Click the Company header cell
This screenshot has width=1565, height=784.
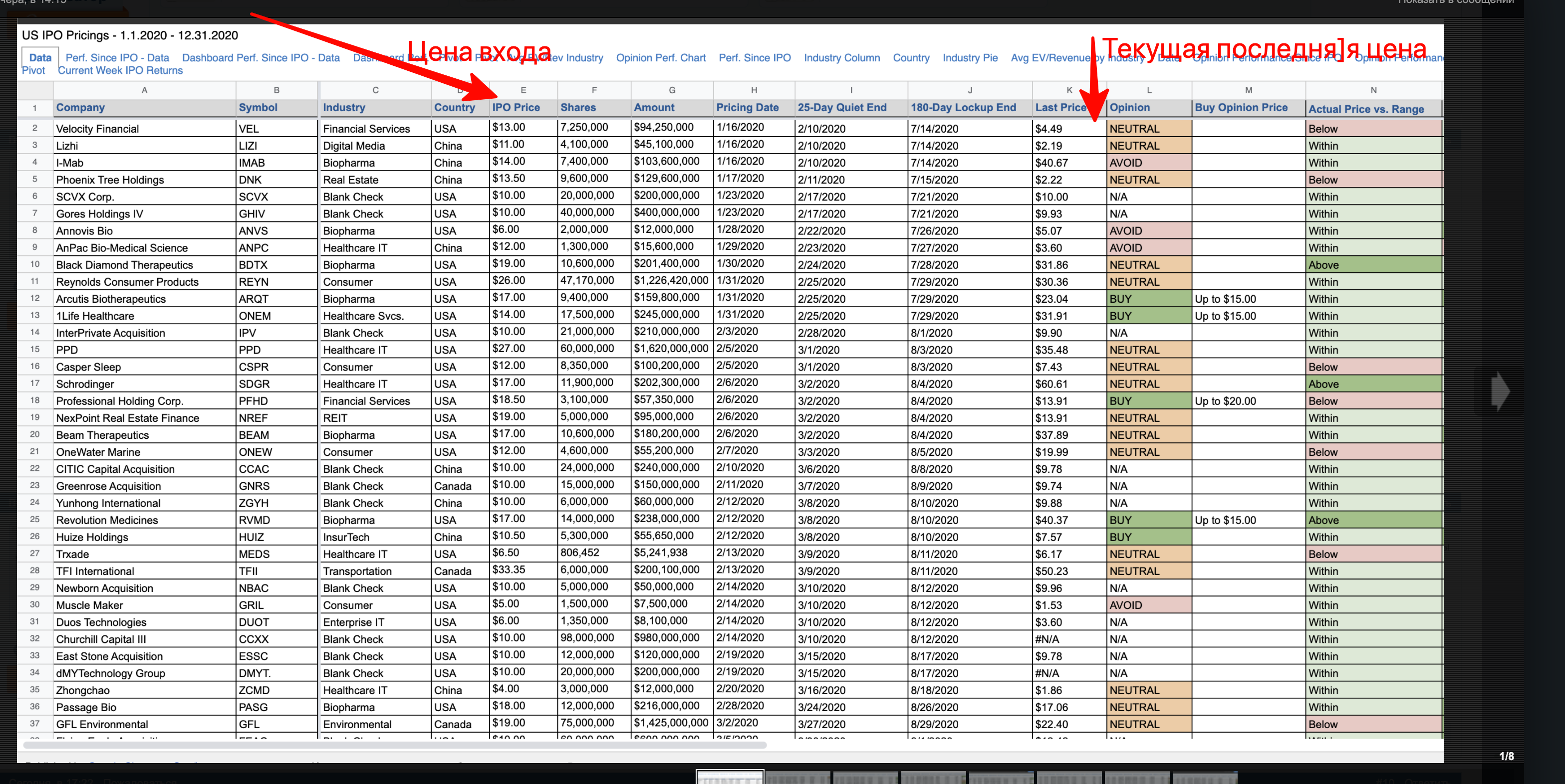[x=145, y=108]
